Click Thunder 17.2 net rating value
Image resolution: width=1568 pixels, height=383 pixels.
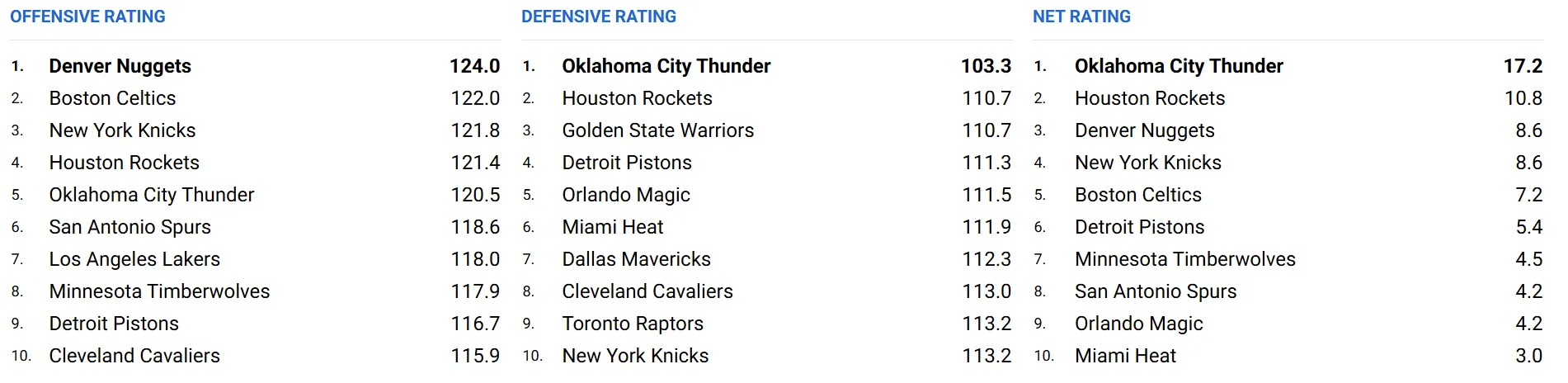1523,66
